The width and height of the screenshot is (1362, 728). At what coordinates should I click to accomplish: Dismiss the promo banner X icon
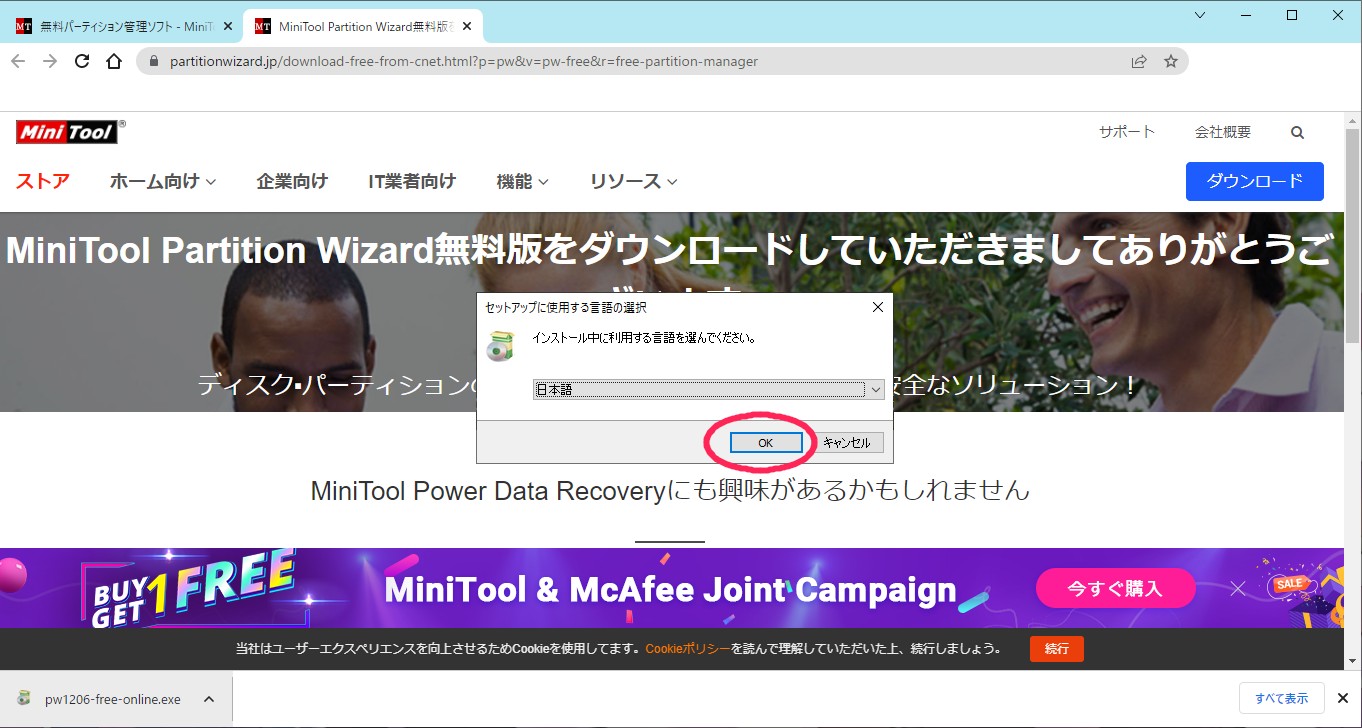(x=1237, y=588)
